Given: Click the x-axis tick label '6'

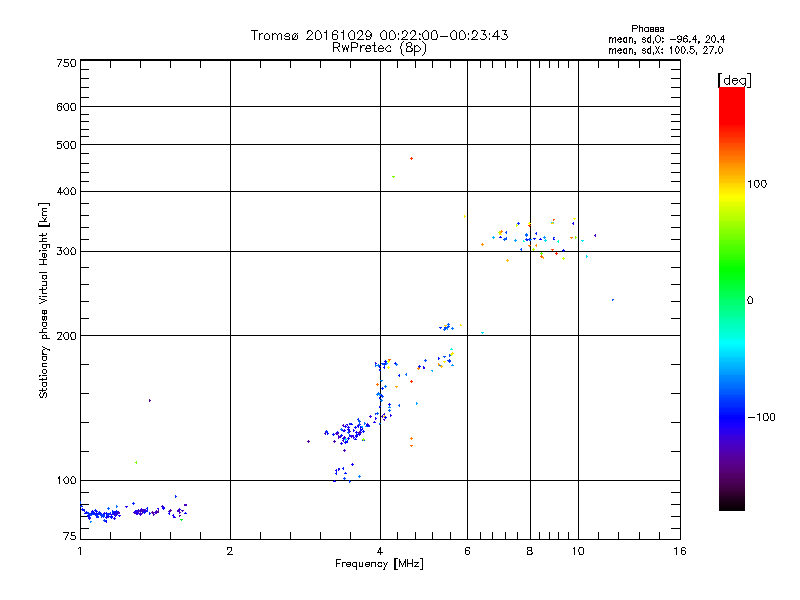Looking at the screenshot, I should coord(467,551).
